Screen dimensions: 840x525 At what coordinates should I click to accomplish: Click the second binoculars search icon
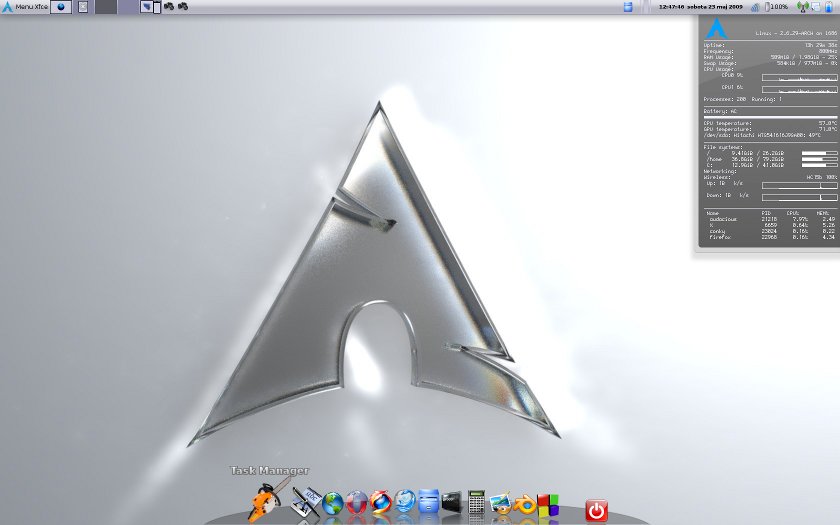(x=183, y=6)
